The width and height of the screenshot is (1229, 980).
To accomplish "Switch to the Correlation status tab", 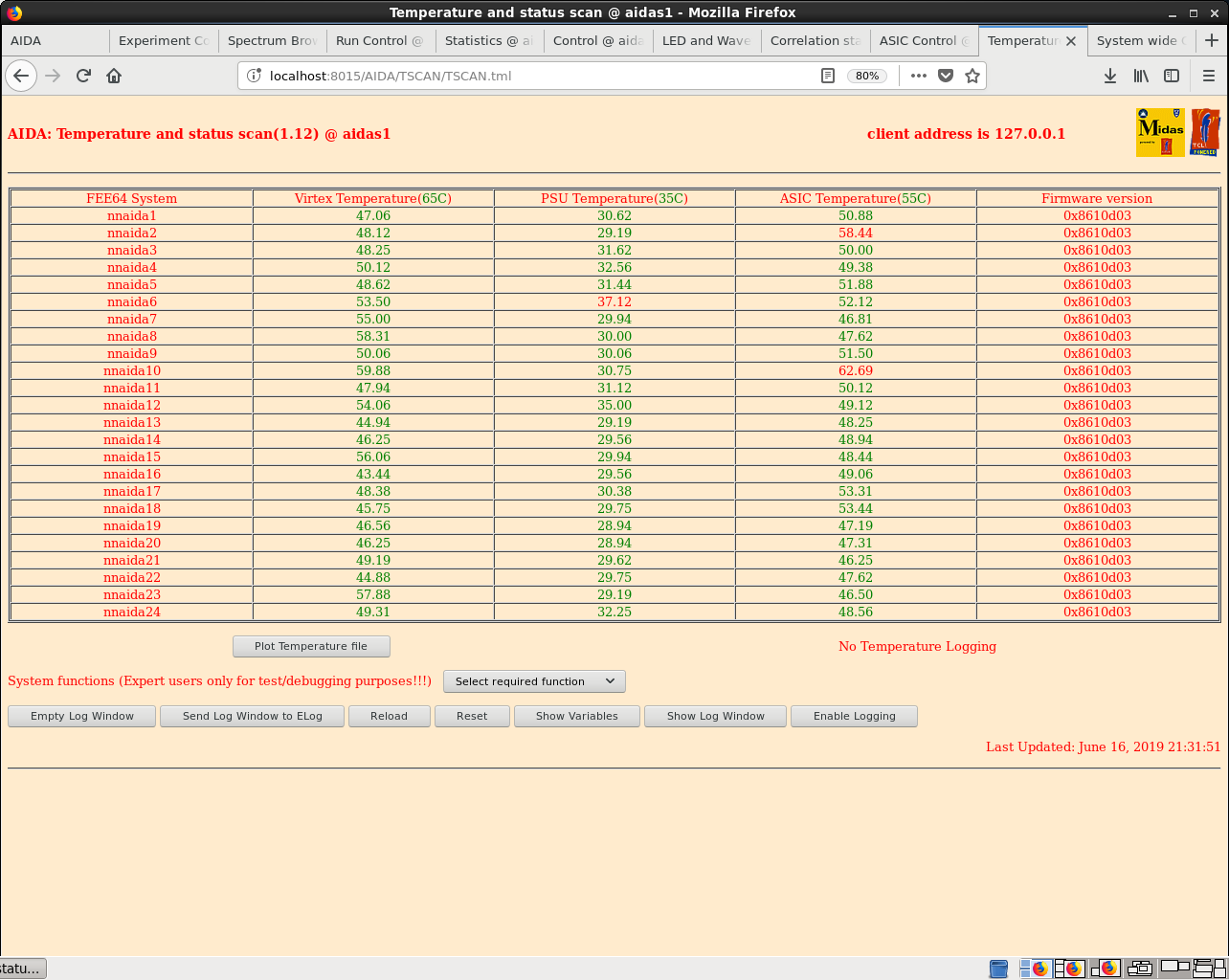I will 815,41.
